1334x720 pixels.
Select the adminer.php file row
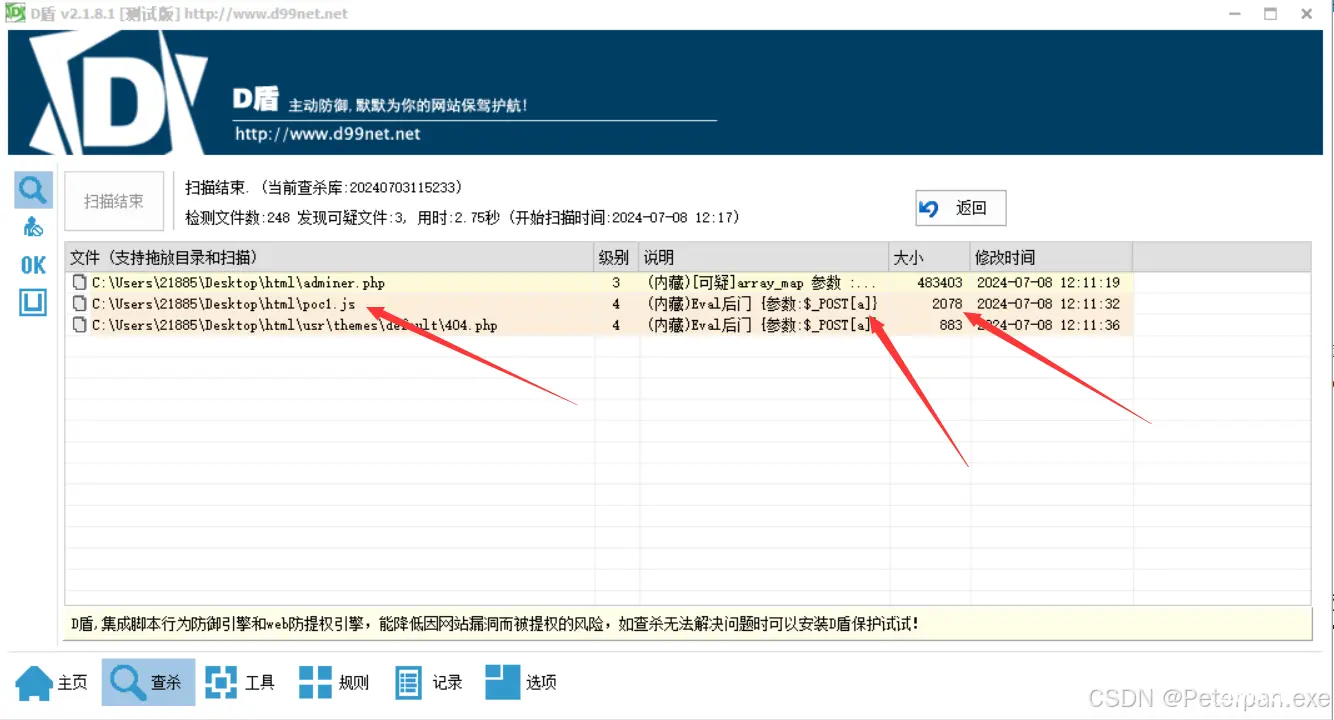click(x=599, y=283)
